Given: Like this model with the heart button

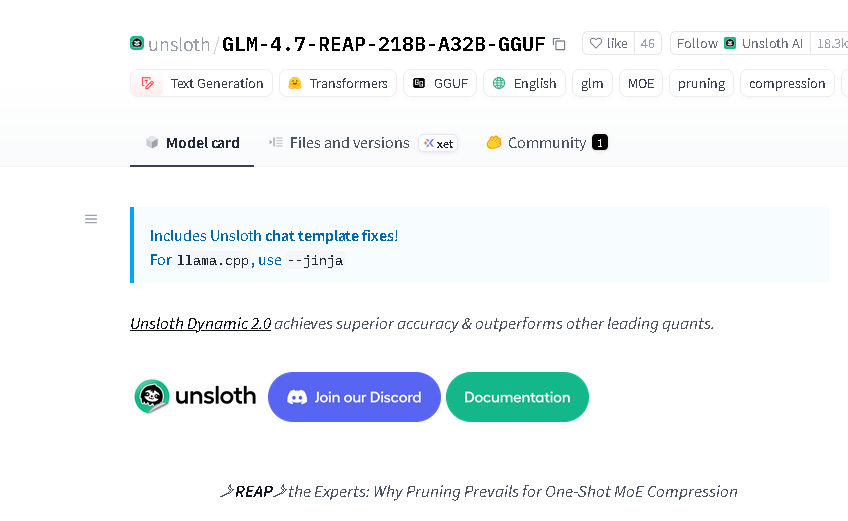Looking at the screenshot, I should coord(608,43).
